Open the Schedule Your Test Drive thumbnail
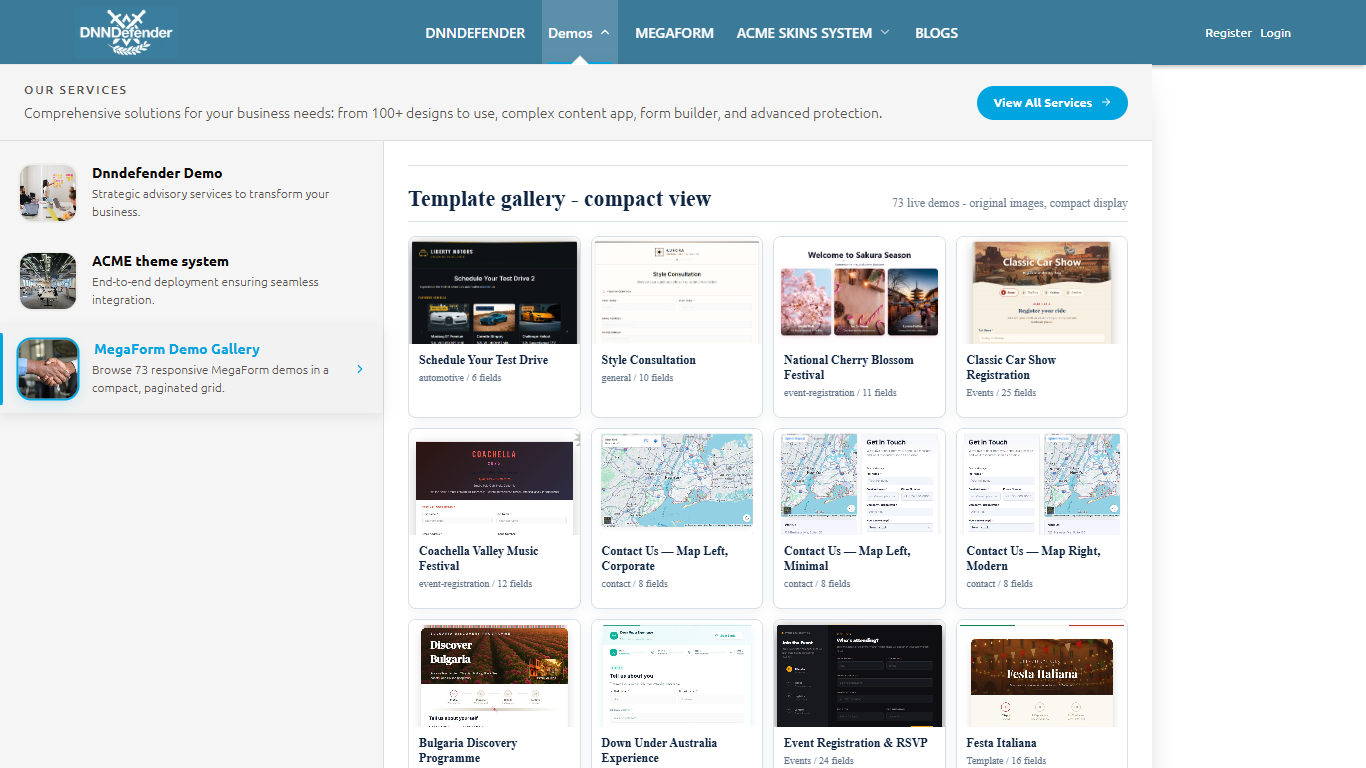Screen dimensions: 1366x768 point(495,292)
